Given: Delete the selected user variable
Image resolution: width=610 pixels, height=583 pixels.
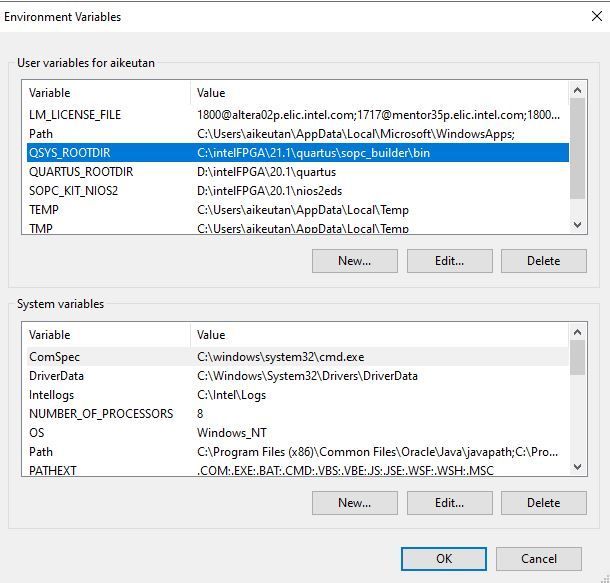Looking at the screenshot, I should pos(543,261).
